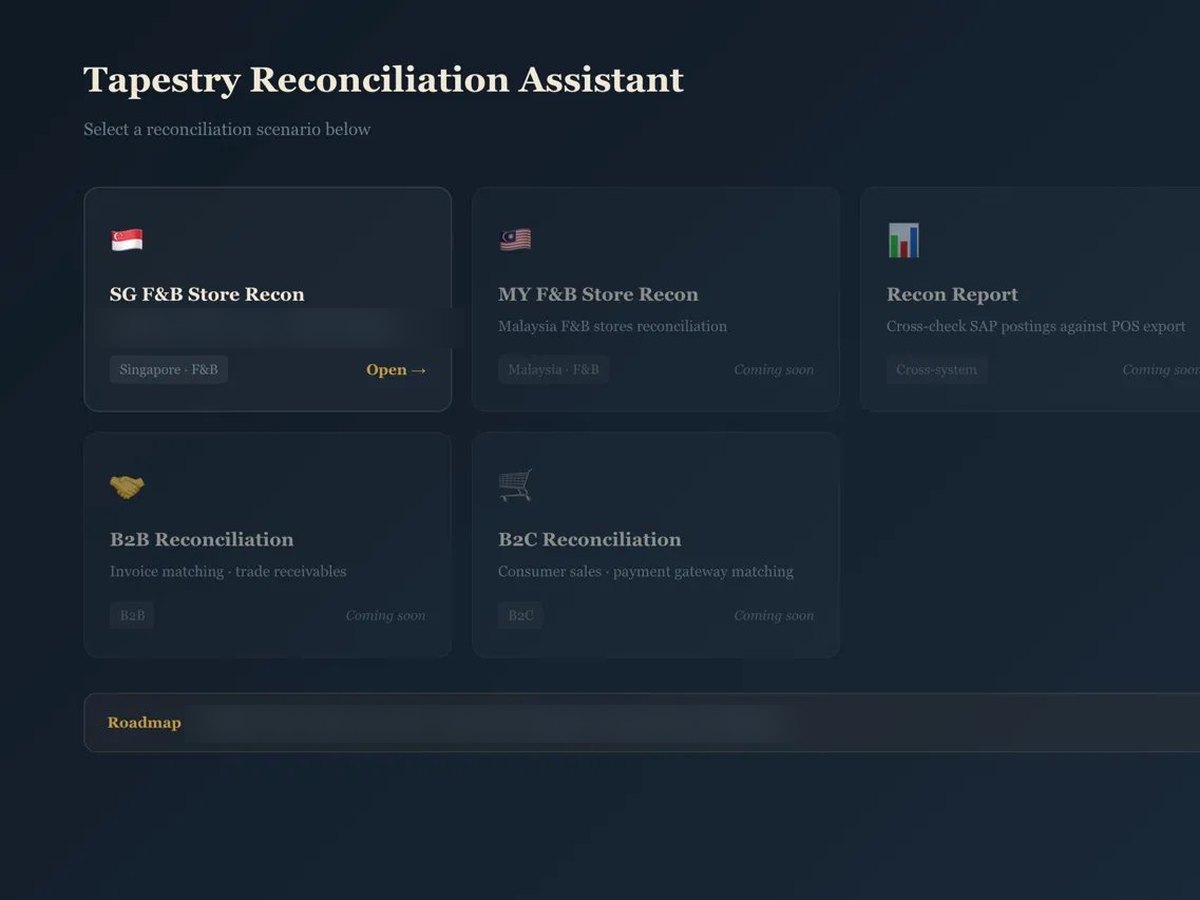The height and width of the screenshot is (900, 1200).
Task: Click the B2B tag badge
Action: (132, 615)
